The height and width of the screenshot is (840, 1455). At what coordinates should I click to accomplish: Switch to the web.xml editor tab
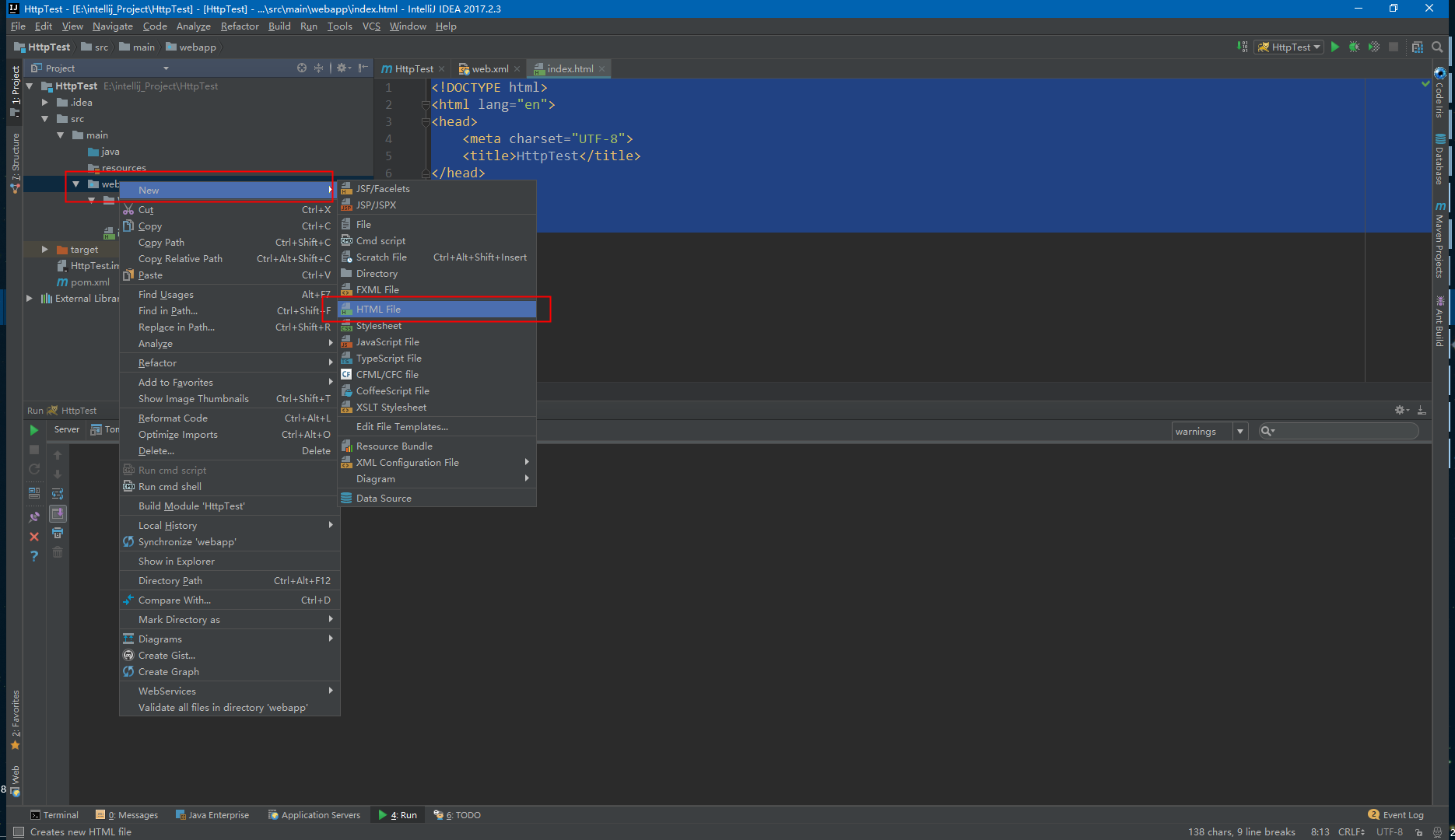pos(489,68)
